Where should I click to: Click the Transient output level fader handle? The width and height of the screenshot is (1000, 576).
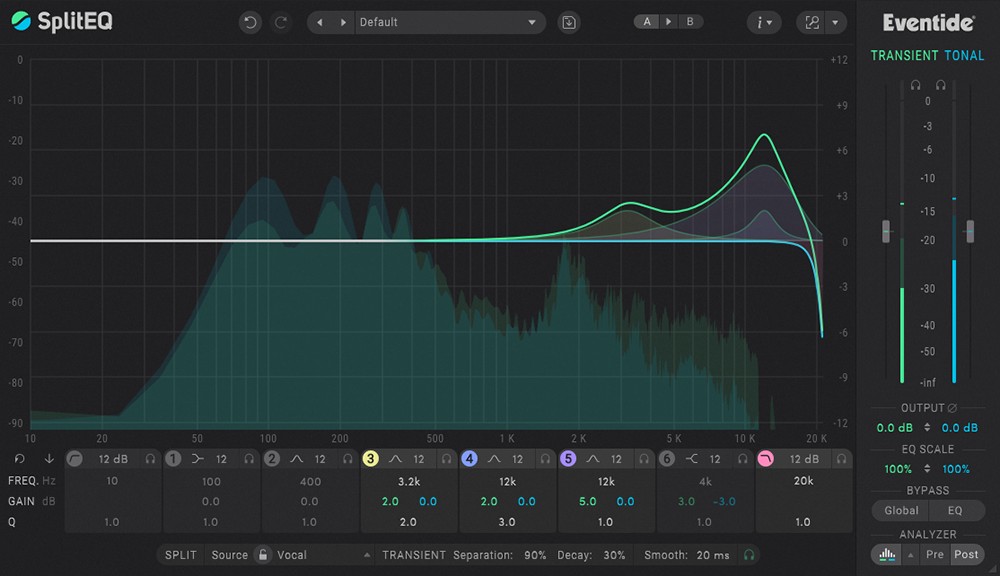click(886, 231)
